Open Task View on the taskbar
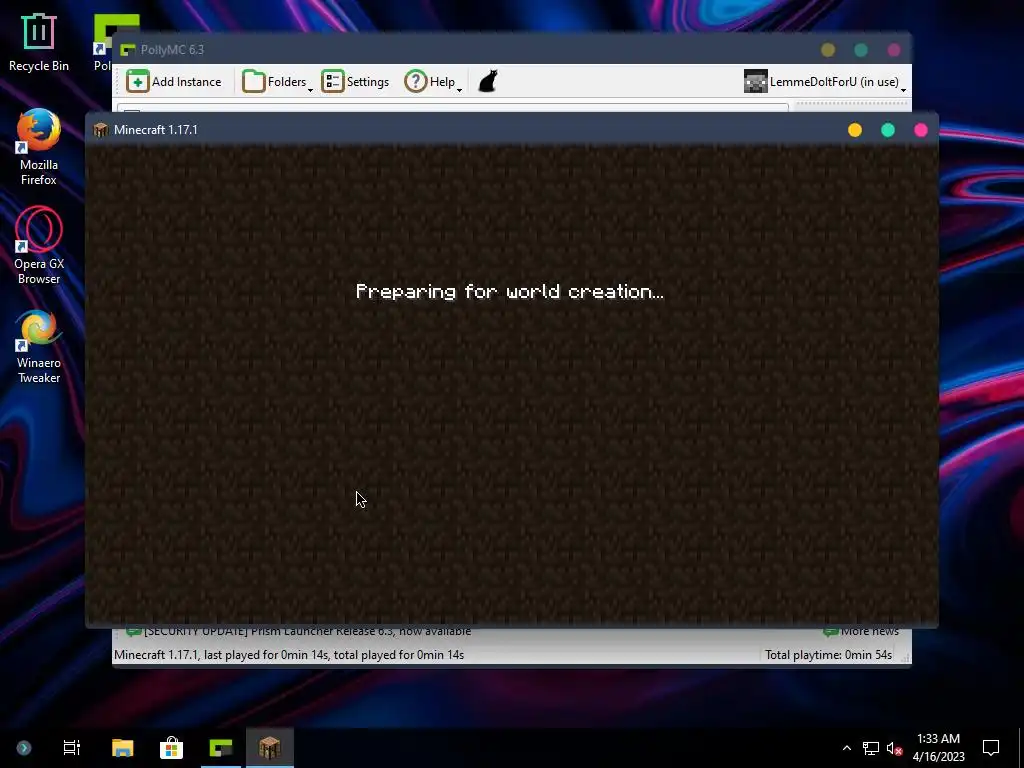The height and width of the screenshot is (768, 1024). pos(71,748)
